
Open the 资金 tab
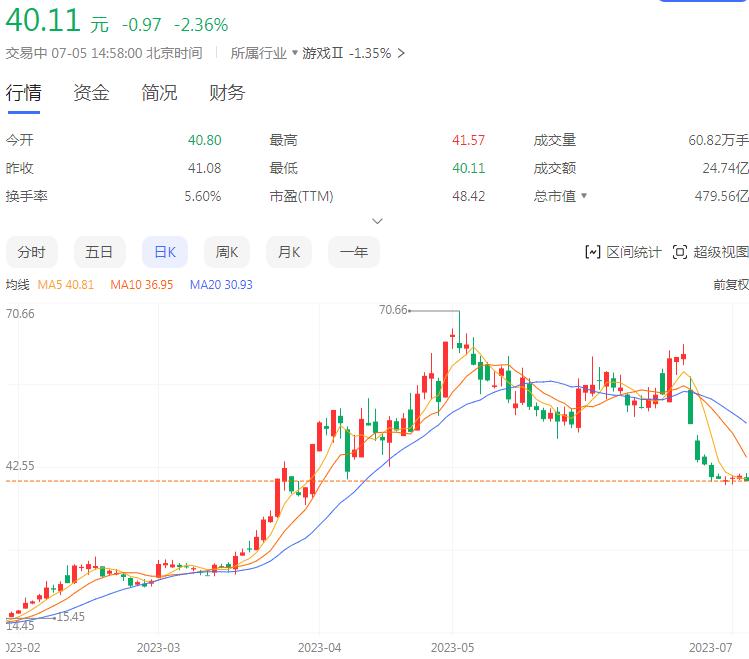(x=91, y=93)
